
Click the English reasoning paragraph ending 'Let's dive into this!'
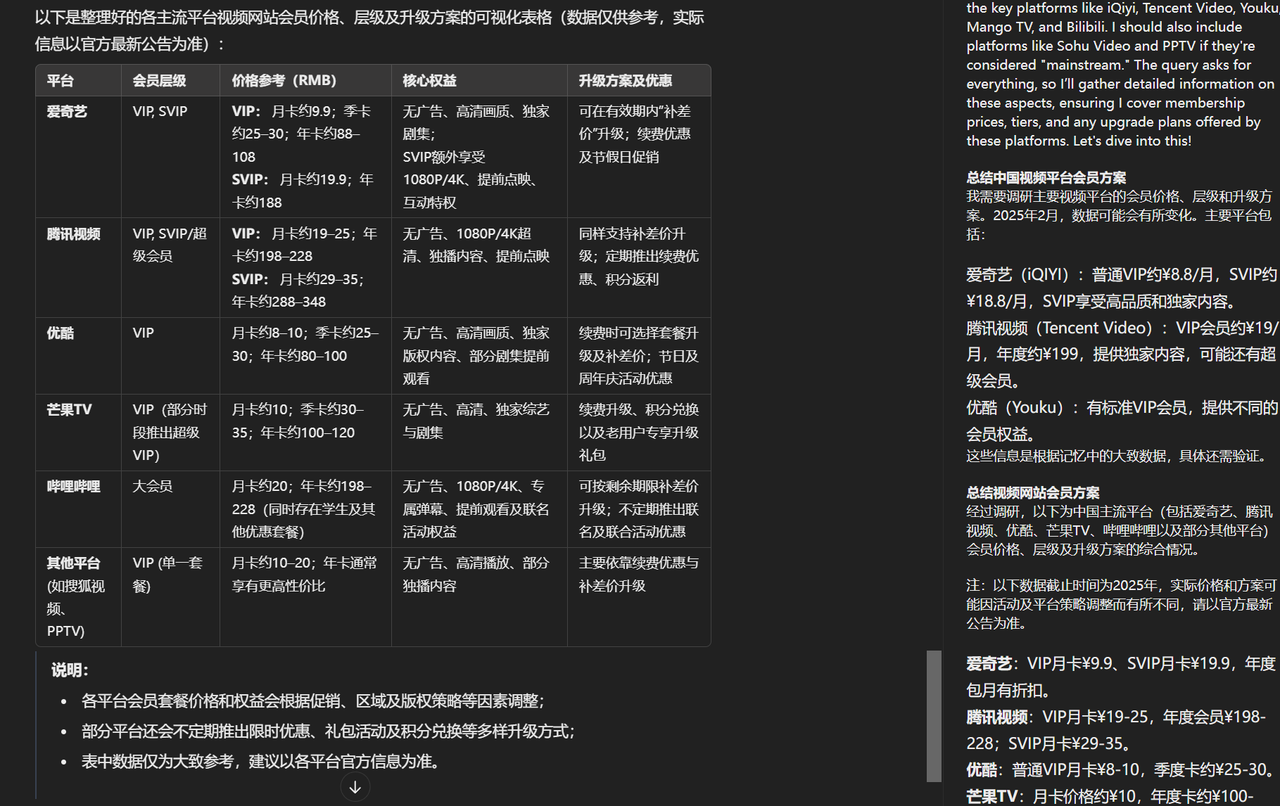(x=1121, y=74)
